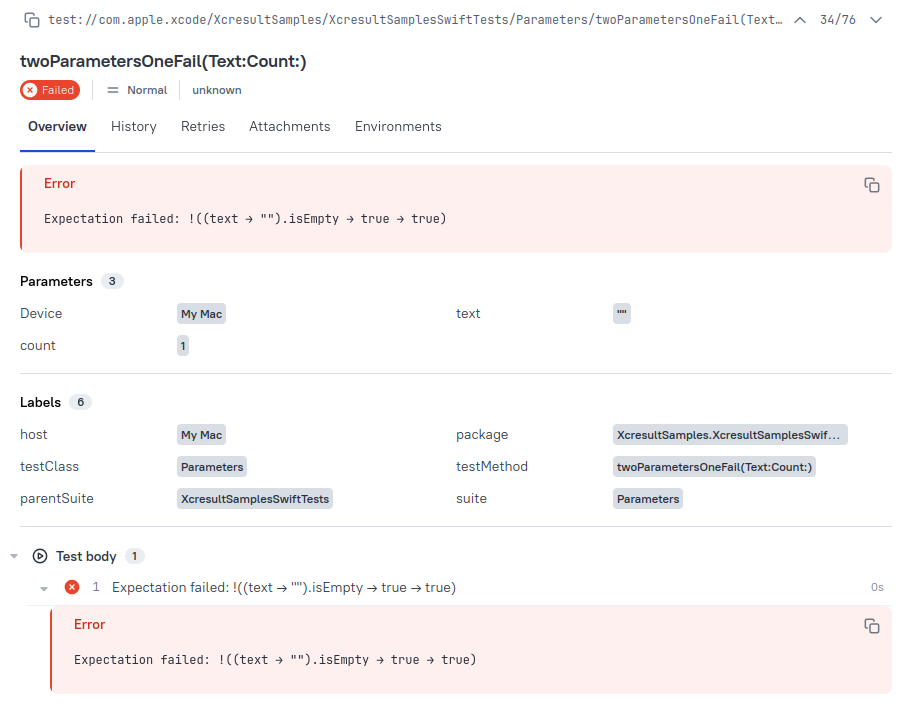Click the severity icon beside Normal

coord(113,90)
